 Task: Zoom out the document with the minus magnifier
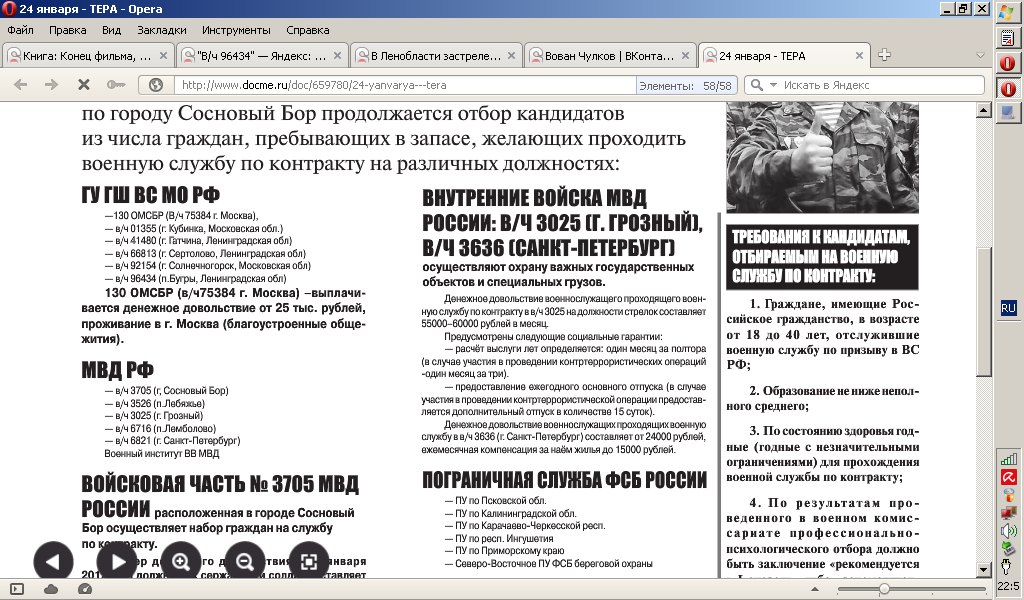tap(245, 561)
